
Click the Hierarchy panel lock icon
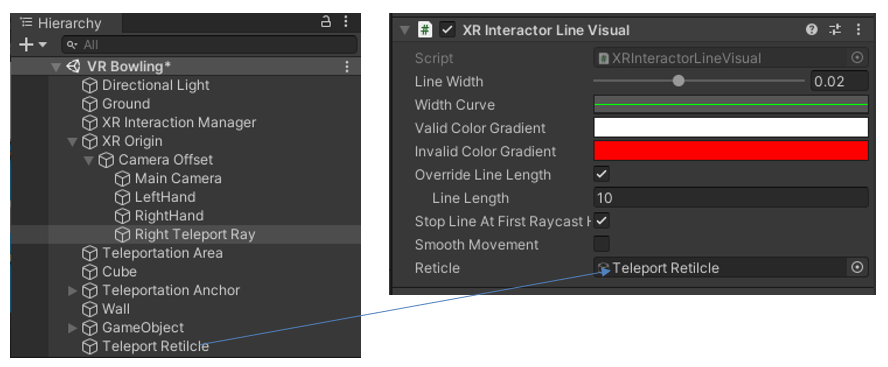[326, 22]
